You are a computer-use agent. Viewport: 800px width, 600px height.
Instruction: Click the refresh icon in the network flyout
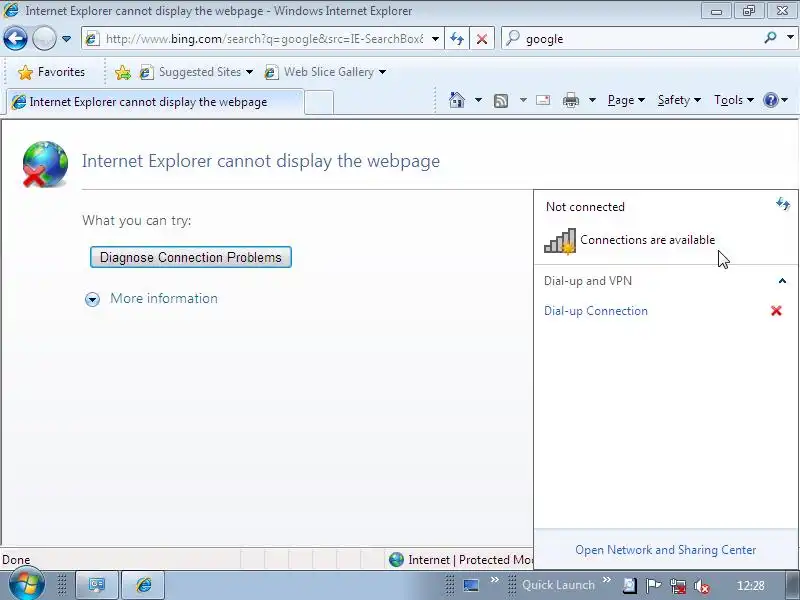(783, 204)
